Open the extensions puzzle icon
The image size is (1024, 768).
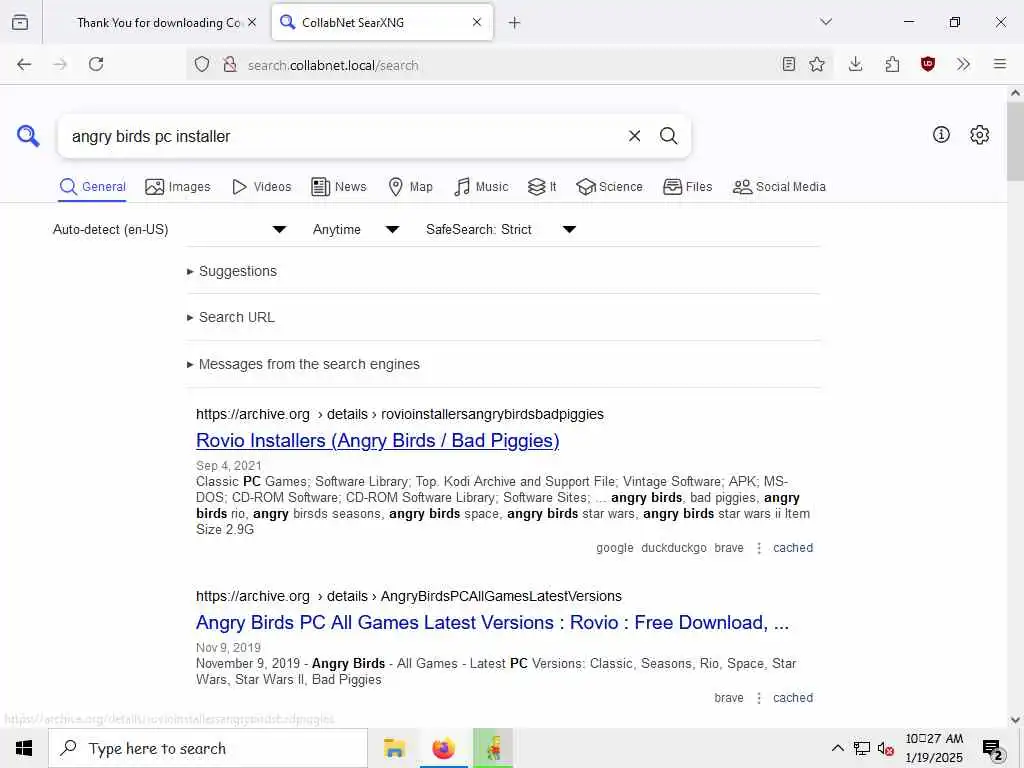pos(892,64)
